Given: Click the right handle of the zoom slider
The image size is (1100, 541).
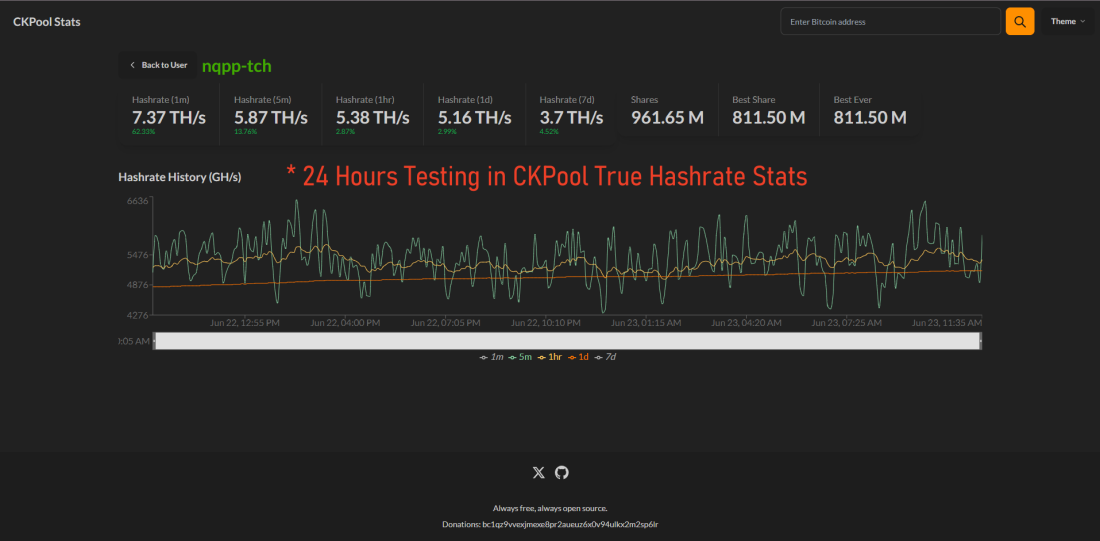Looking at the screenshot, I should click(x=981, y=341).
